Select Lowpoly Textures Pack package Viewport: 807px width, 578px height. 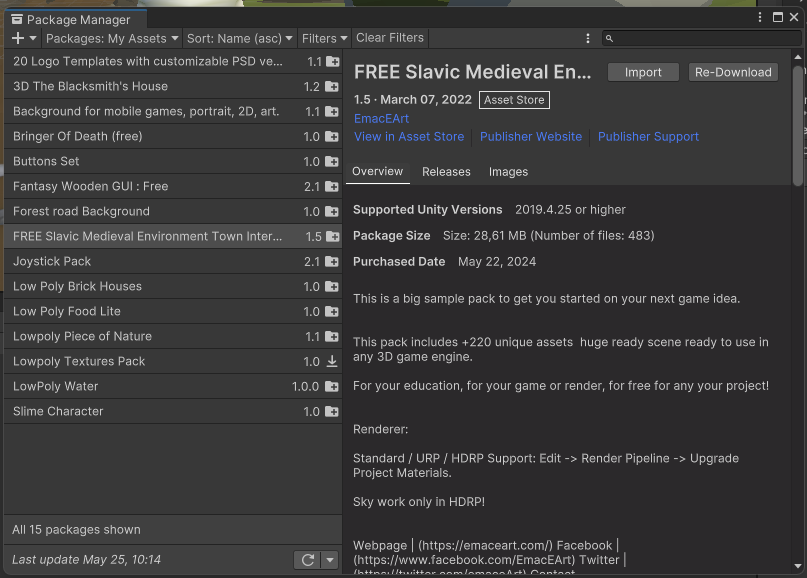click(173, 361)
